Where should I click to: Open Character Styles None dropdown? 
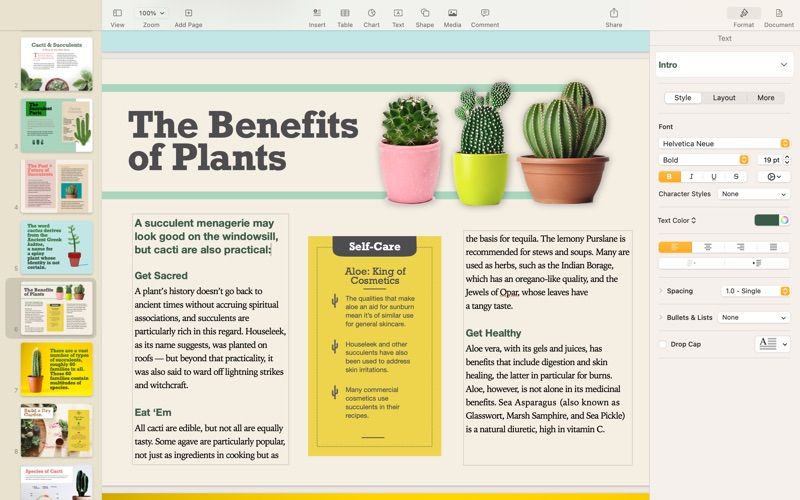(754, 194)
